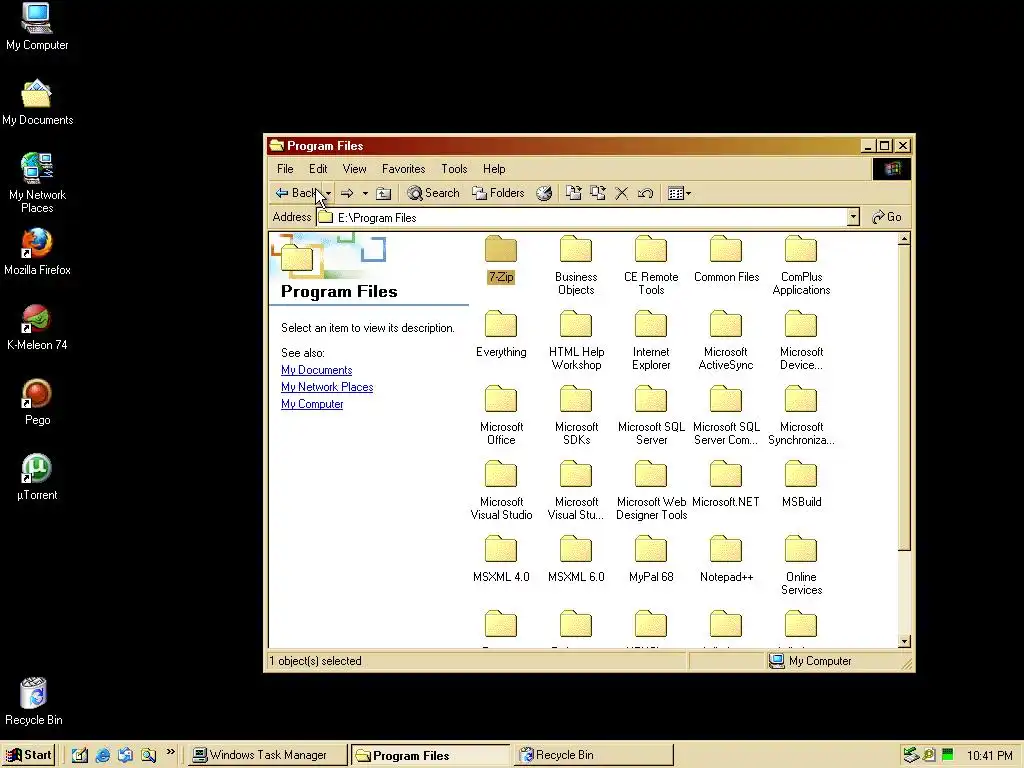Click the History toolbar icon
Viewport: 1024px width, 768px height.
(544, 193)
